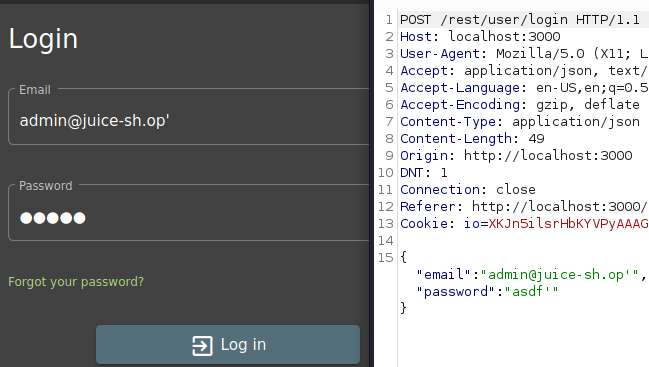Viewport: 649px width, 367px height.
Task: Click the Log in button
Action: point(228,345)
